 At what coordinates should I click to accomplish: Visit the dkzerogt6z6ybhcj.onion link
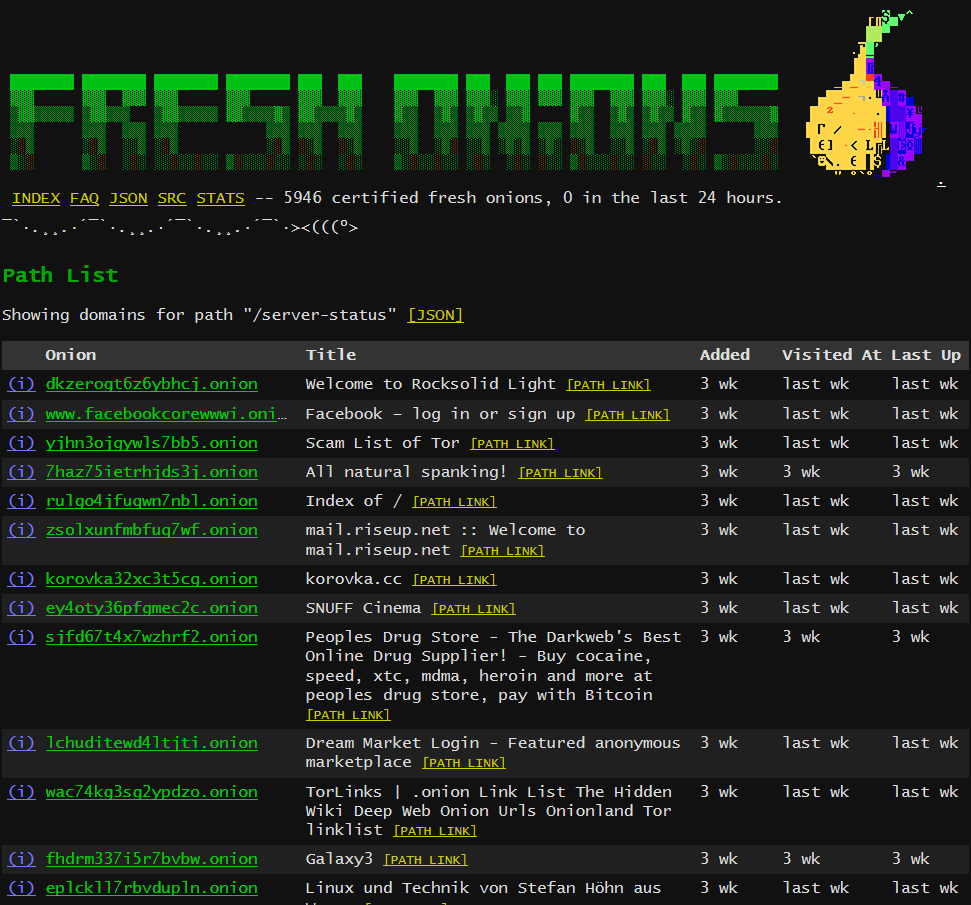click(152, 384)
